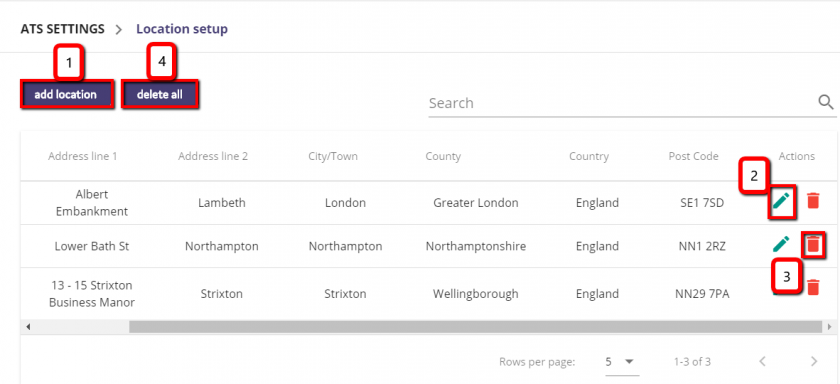Viewport: 840px width, 384px height.
Task: Click the search magnifier icon
Action: (826, 102)
